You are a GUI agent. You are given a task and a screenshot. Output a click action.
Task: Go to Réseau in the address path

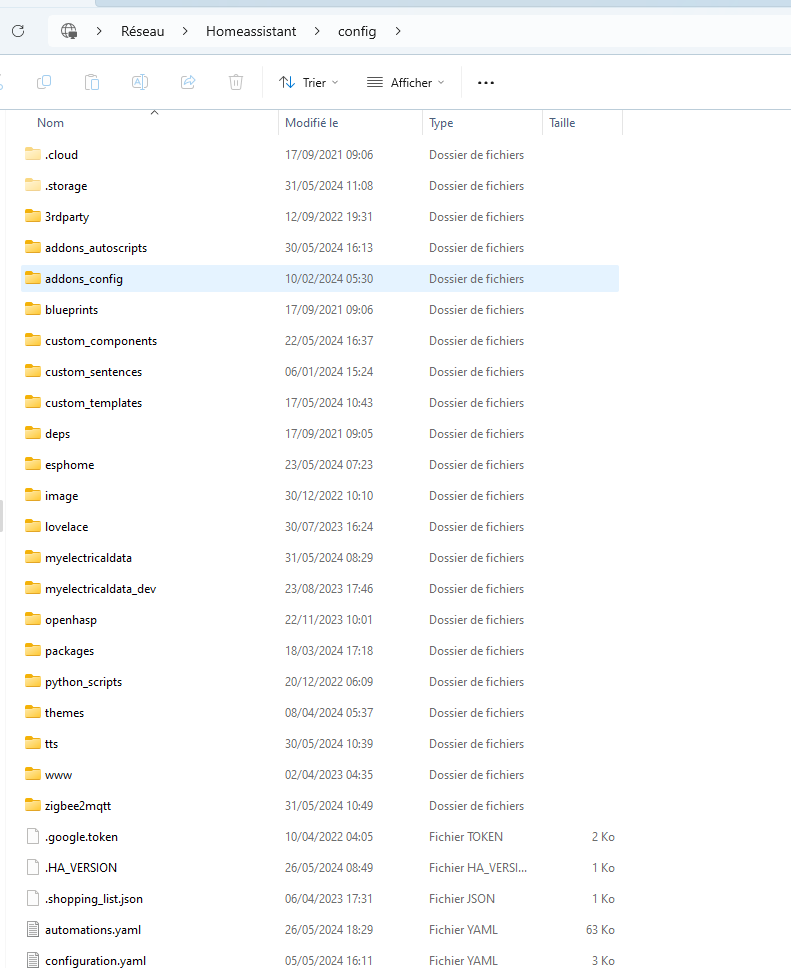(143, 31)
